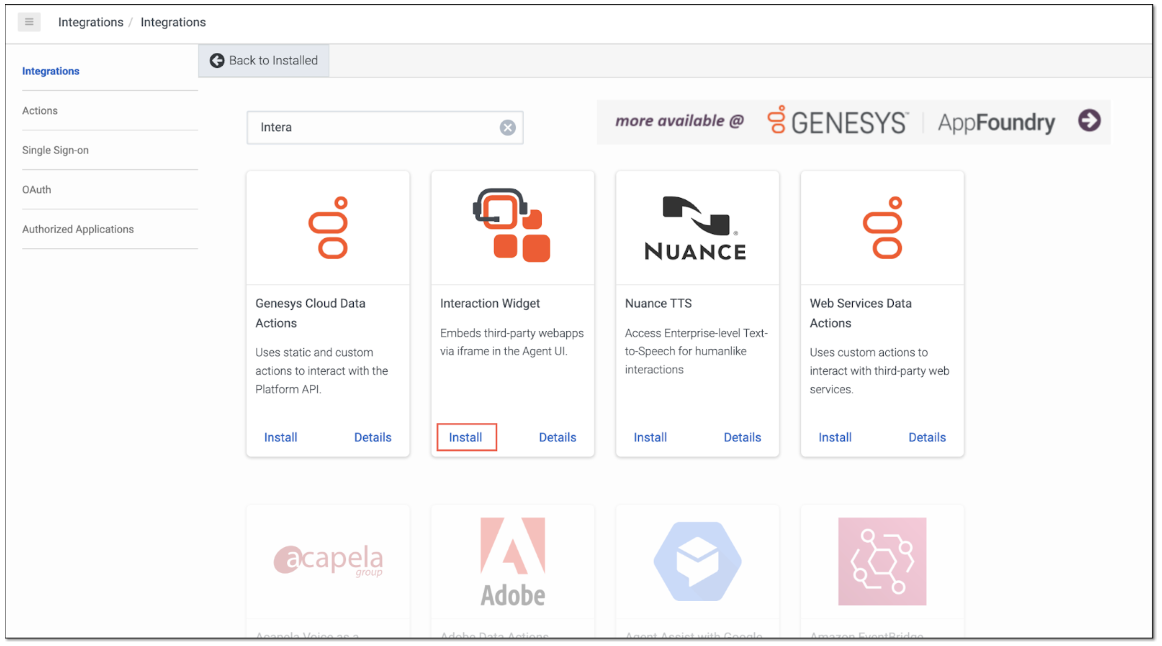This screenshot has width=1162, height=646.
Task: Click the first Integrations breadcrumb
Action: 90,22
